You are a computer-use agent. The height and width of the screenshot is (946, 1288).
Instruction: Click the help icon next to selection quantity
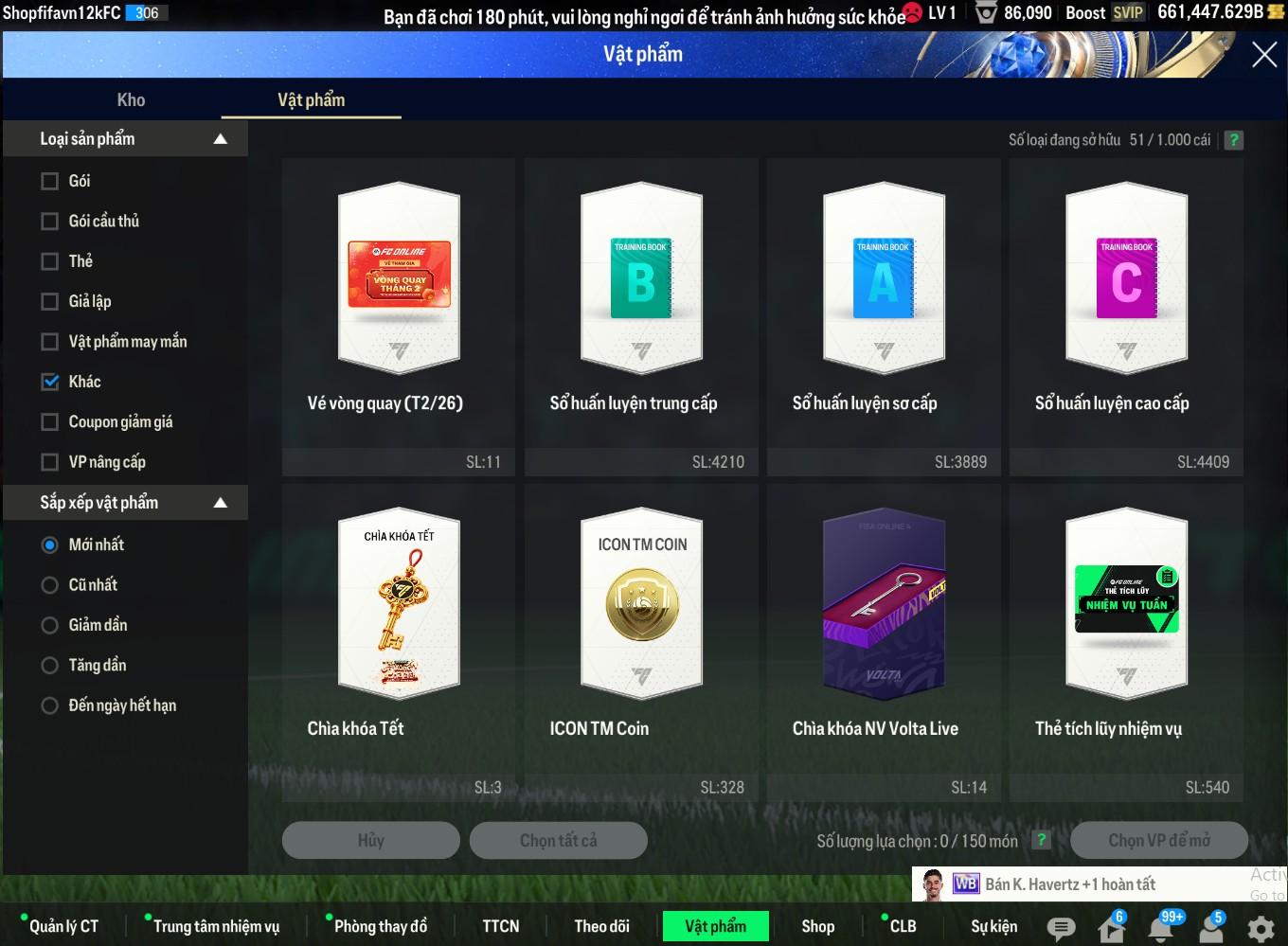(x=1041, y=840)
